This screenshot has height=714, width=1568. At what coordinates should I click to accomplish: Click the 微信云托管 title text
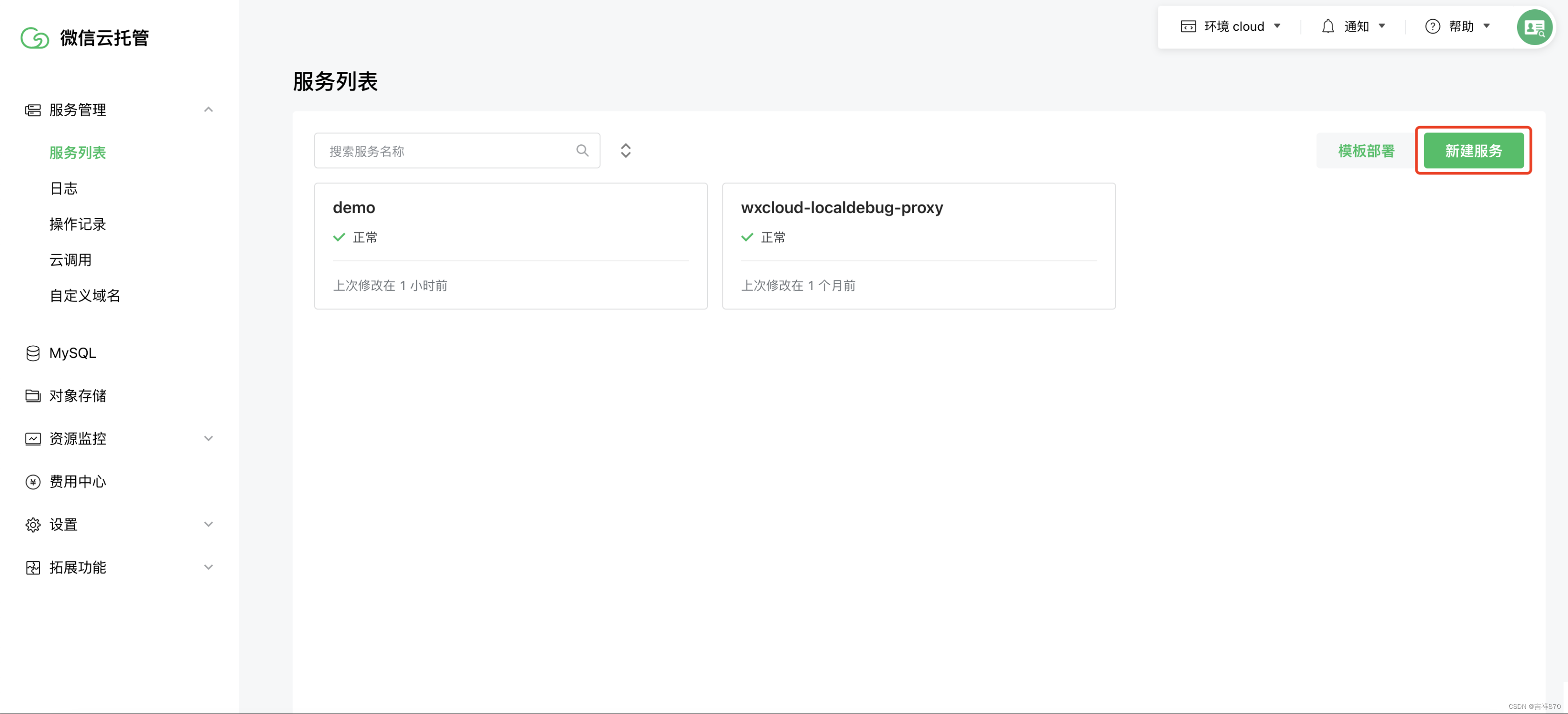105,38
